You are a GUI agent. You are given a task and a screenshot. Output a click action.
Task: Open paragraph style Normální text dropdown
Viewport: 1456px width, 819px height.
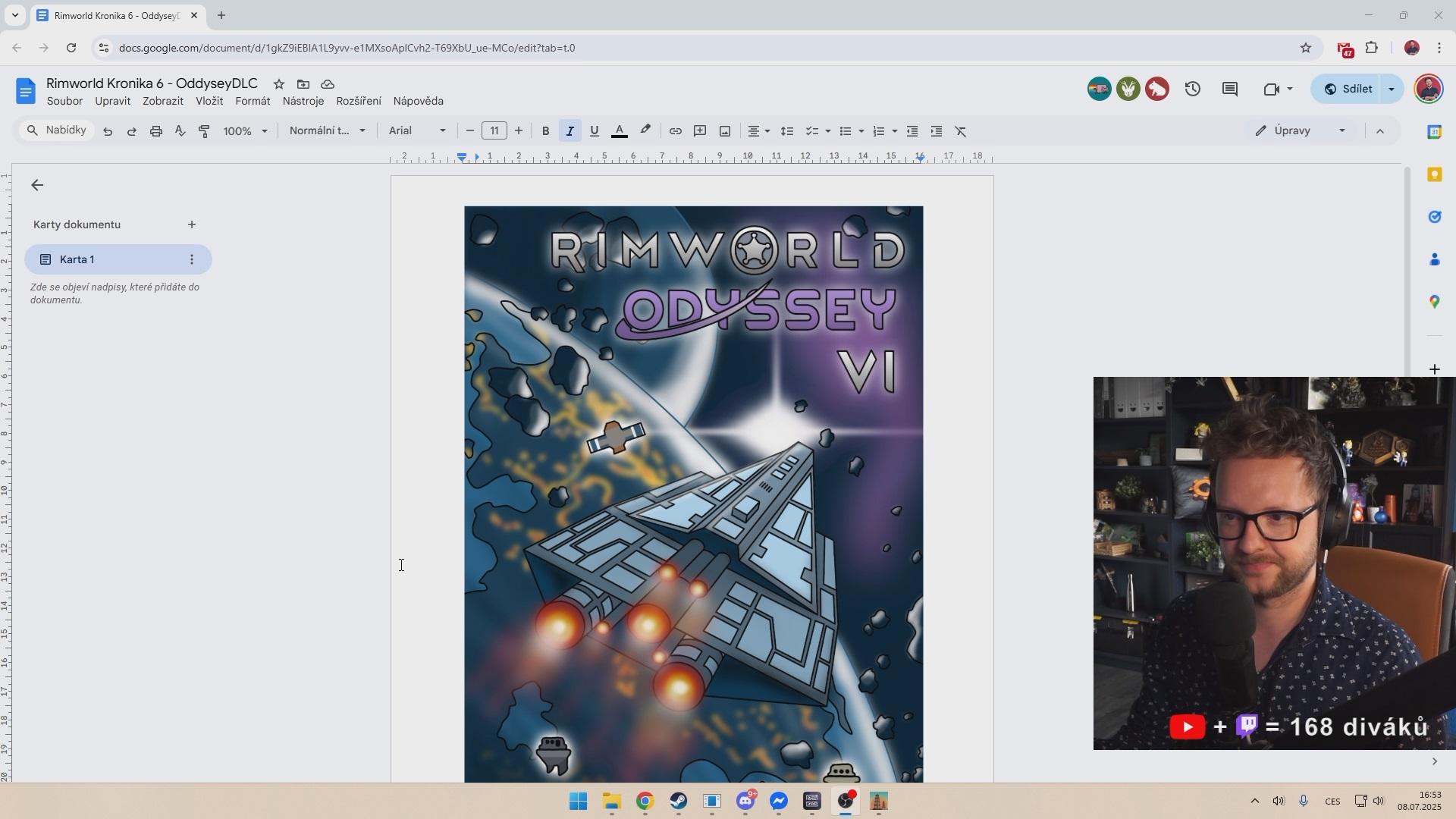(328, 131)
